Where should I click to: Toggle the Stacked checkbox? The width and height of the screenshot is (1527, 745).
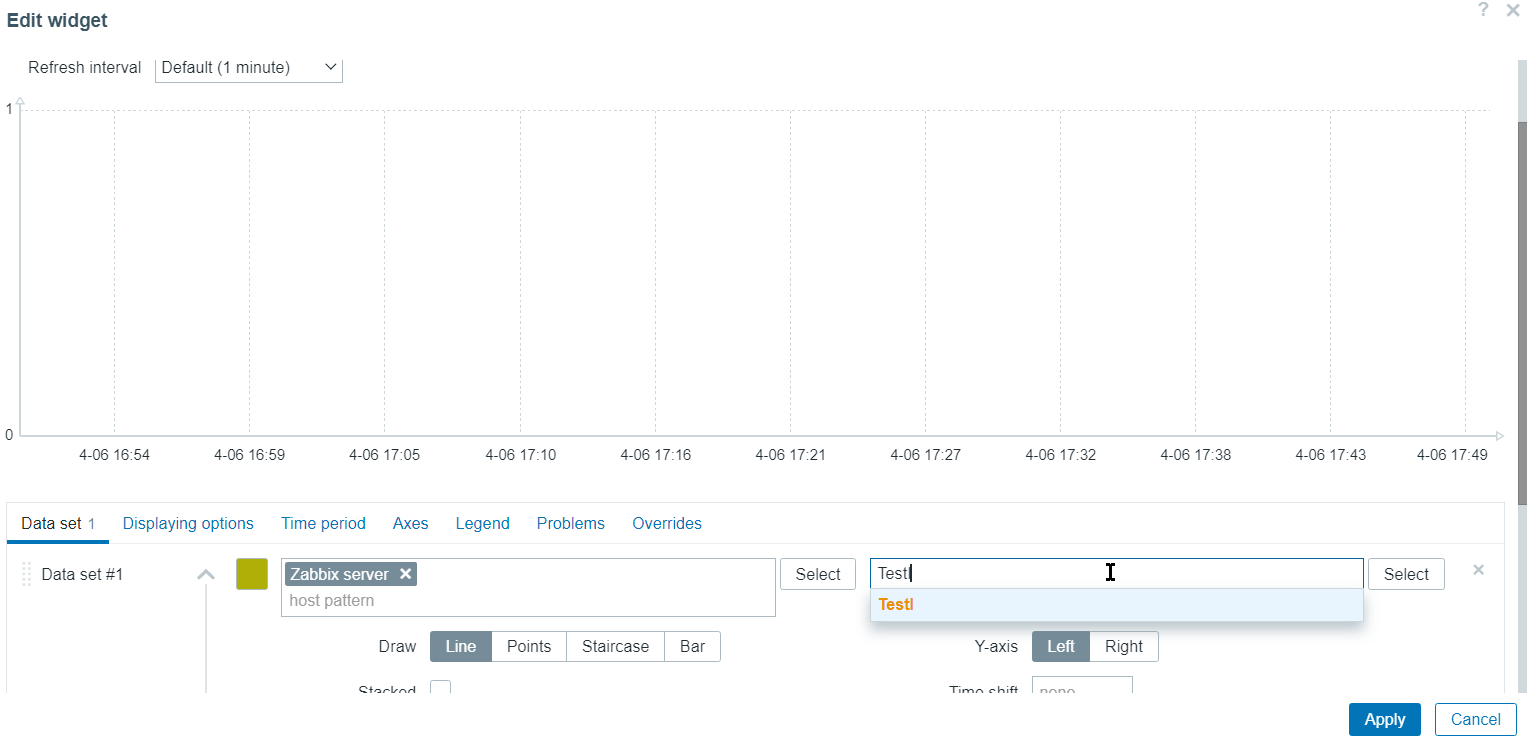pos(440,688)
